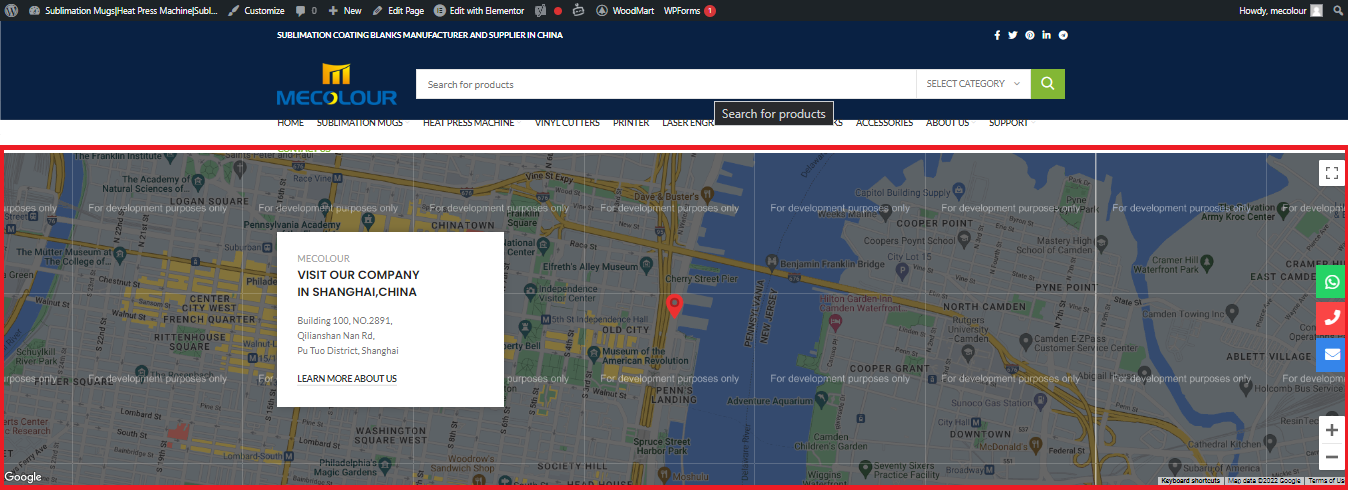Click the Yoast SEO icon in admin bar

coord(540,10)
